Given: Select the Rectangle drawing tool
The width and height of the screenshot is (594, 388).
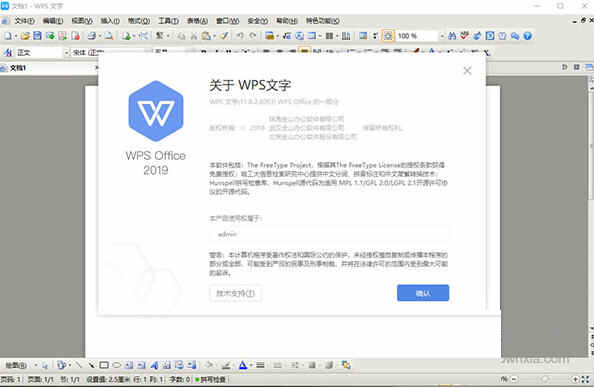Looking at the screenshot, I should (x=104, y=365).
